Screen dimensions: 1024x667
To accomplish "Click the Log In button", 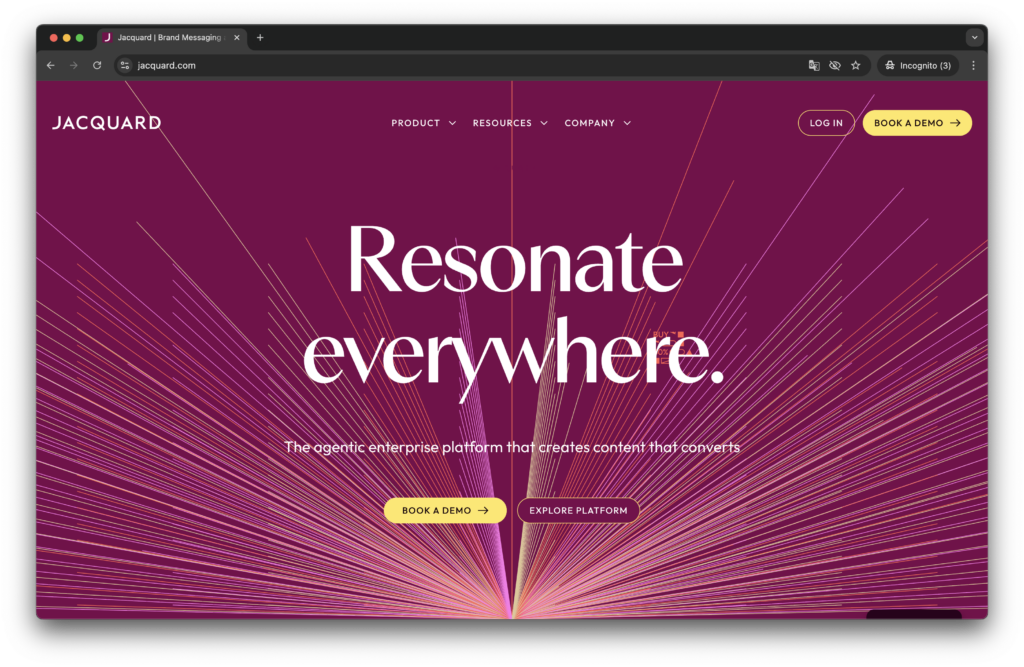I will 826,123.
